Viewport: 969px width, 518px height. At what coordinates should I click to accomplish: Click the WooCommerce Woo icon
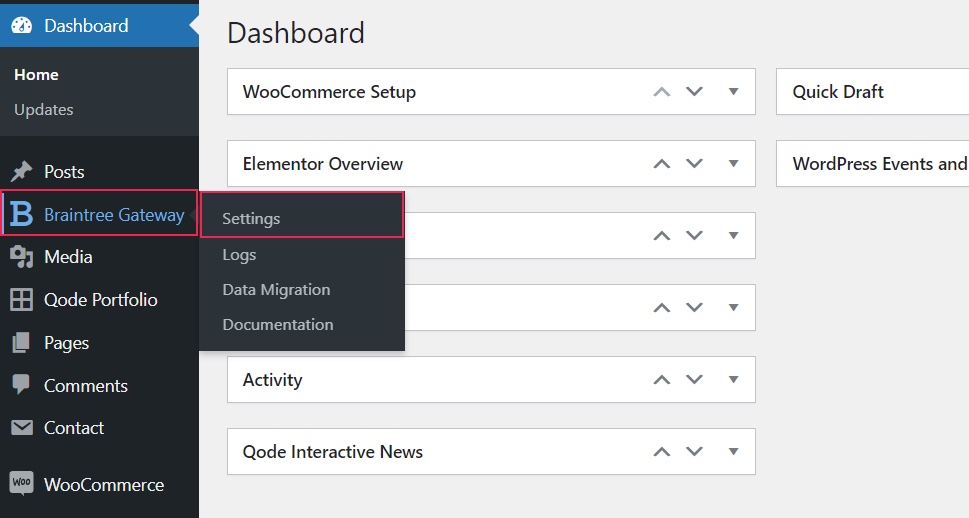click(22, 483)
